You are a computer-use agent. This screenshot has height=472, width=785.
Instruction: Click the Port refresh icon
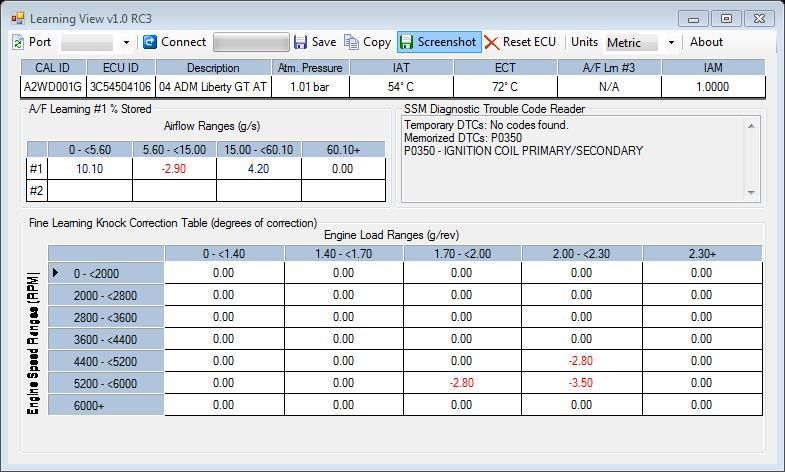pyautogui.click(x=18, y=42)
